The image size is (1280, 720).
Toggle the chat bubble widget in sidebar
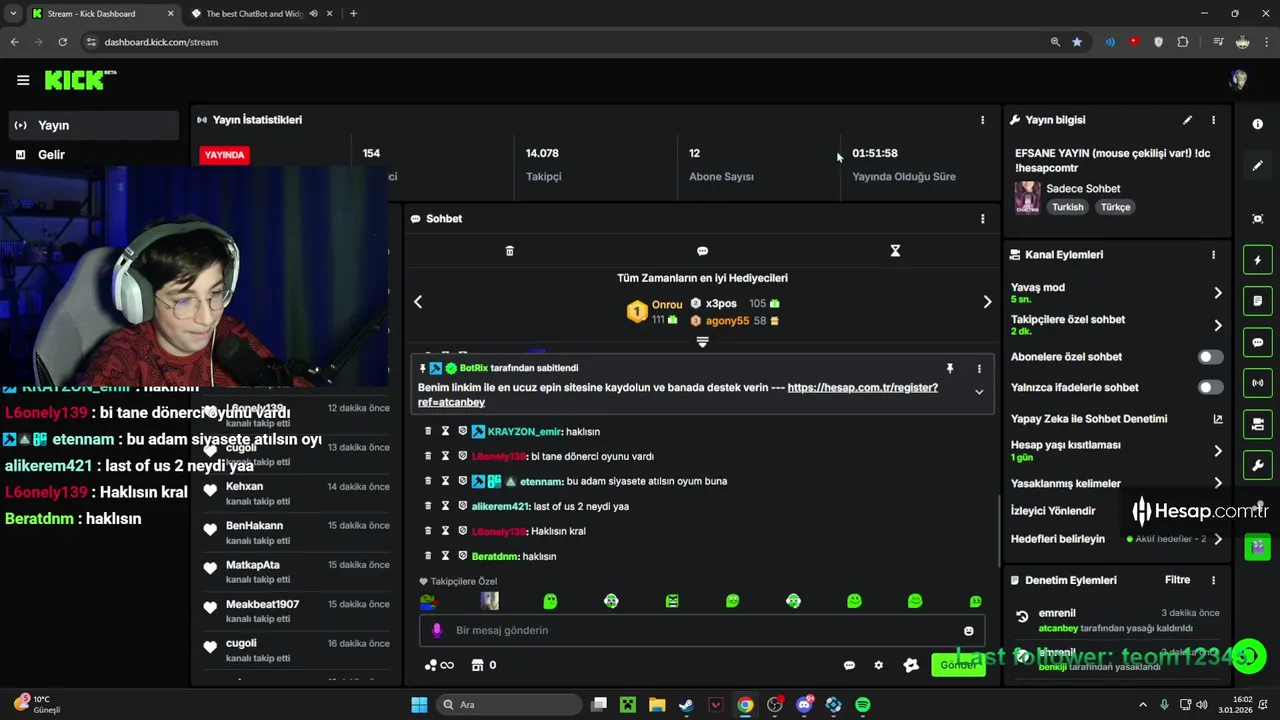(x=1258, y=342)
